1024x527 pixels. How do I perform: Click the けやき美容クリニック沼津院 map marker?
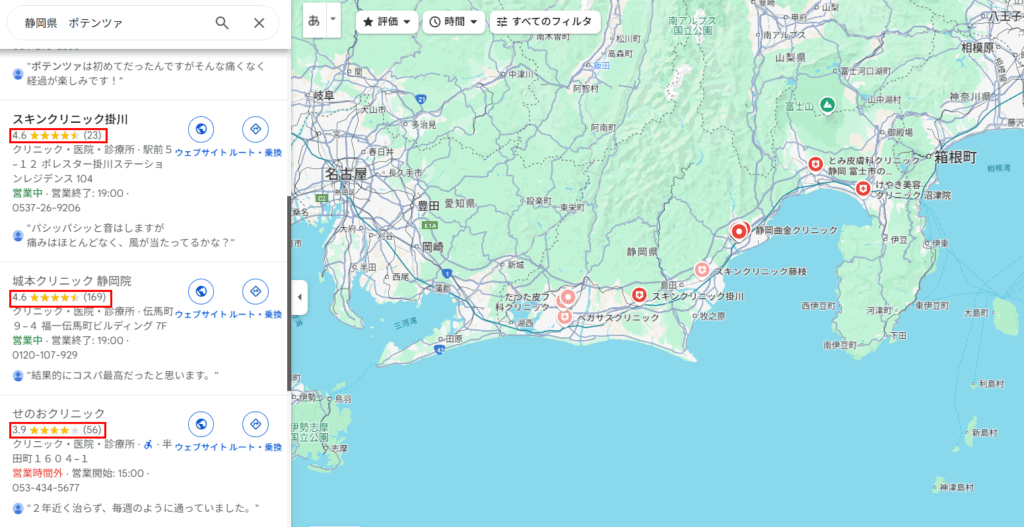click(863, 189)
